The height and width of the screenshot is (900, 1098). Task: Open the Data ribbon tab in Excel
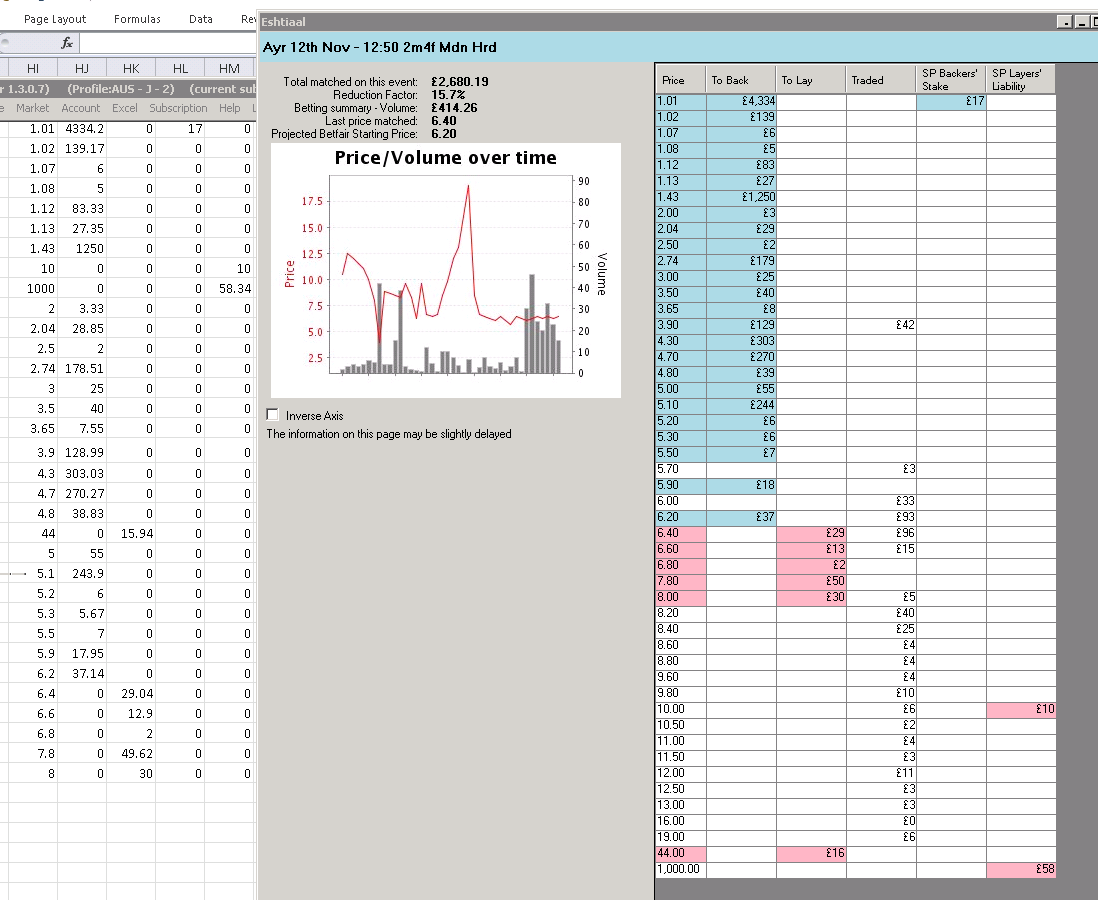point(201,19)
